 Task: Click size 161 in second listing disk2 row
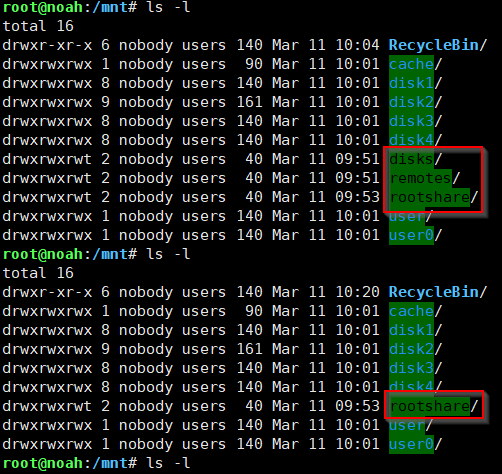pos(249,349)
